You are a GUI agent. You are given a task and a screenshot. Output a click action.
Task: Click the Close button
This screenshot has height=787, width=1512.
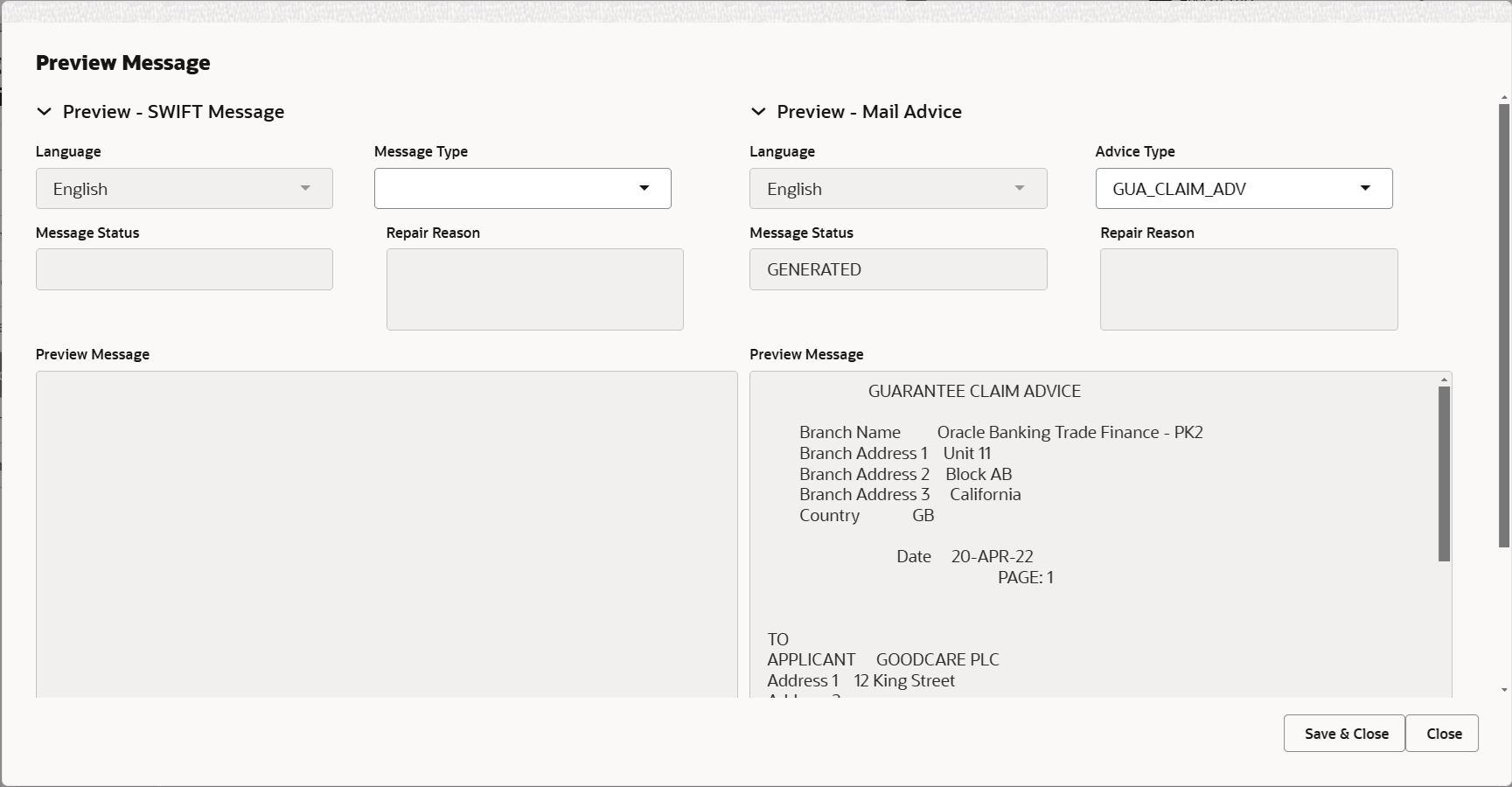1442,734
